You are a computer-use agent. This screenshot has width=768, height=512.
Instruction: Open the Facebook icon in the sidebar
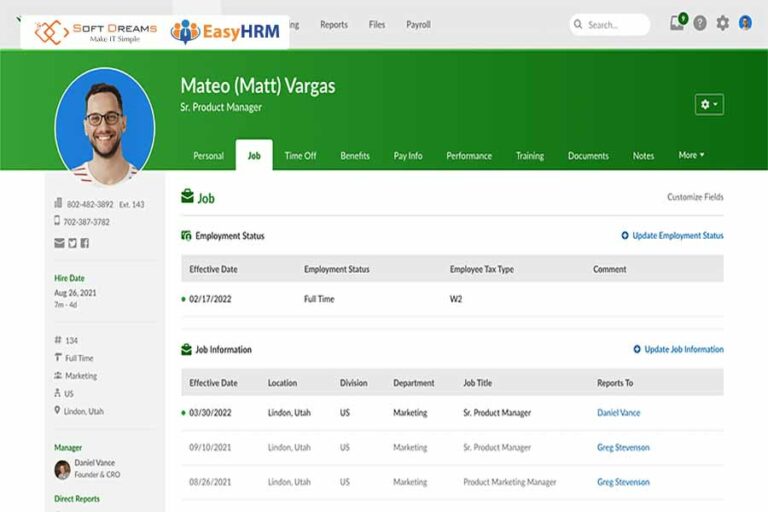pyautogui.click(x=84, y=243)
